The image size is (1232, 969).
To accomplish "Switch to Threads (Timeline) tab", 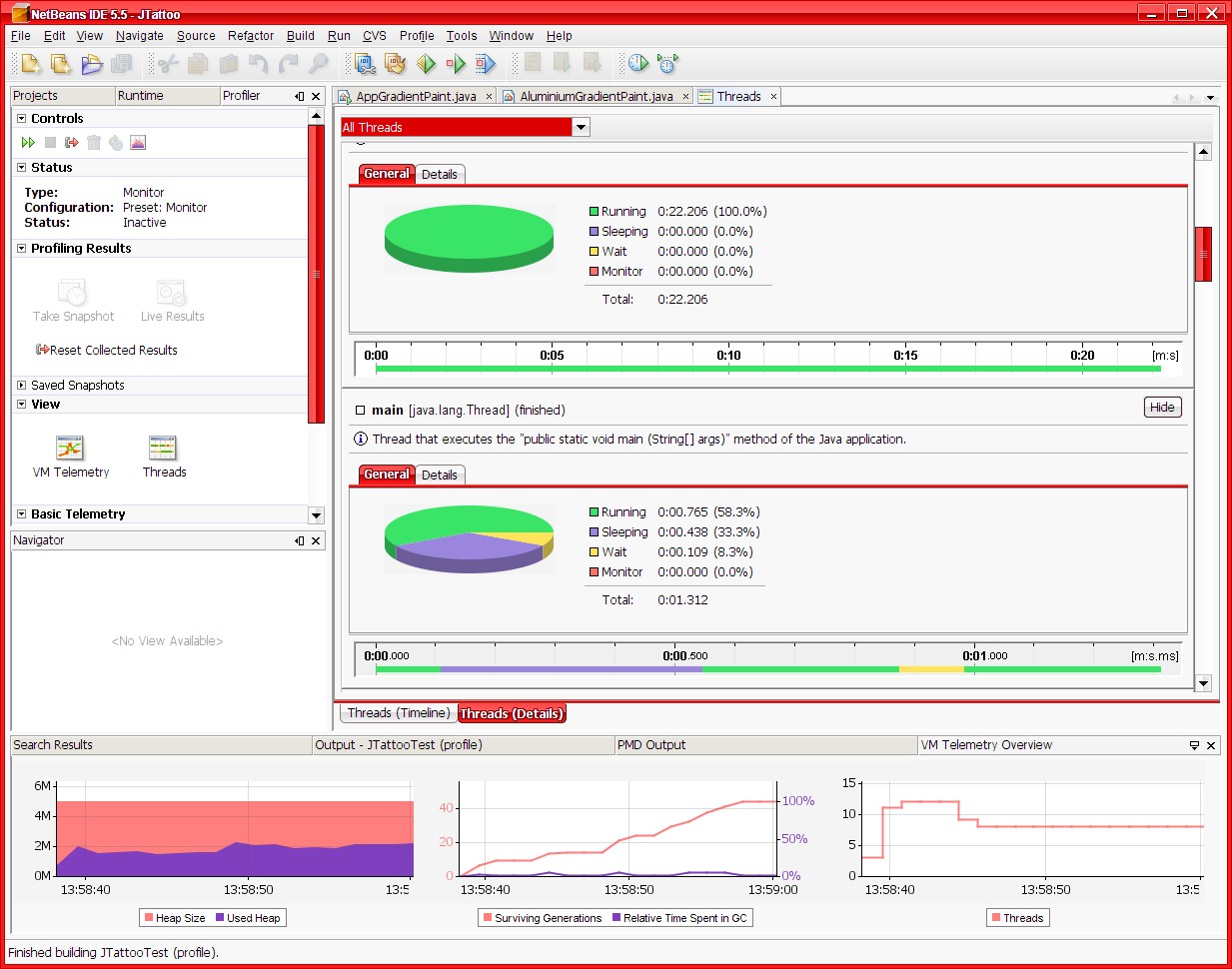I will coord(399,713).
